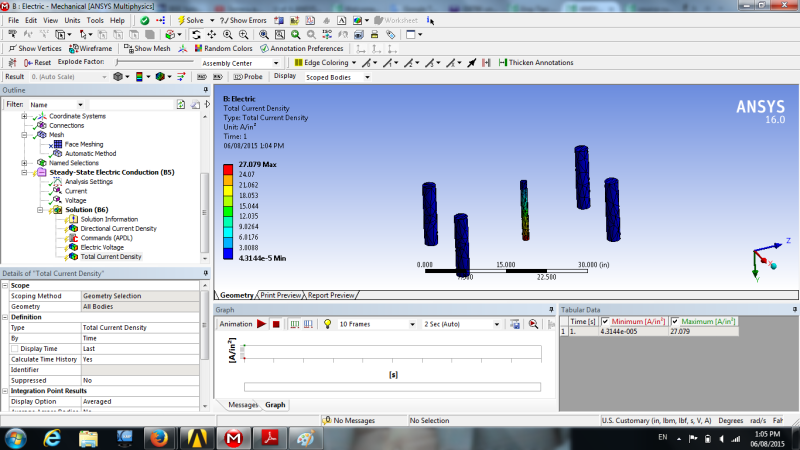Open the File menu
The image size is (800, 450).
click(13, 20)
